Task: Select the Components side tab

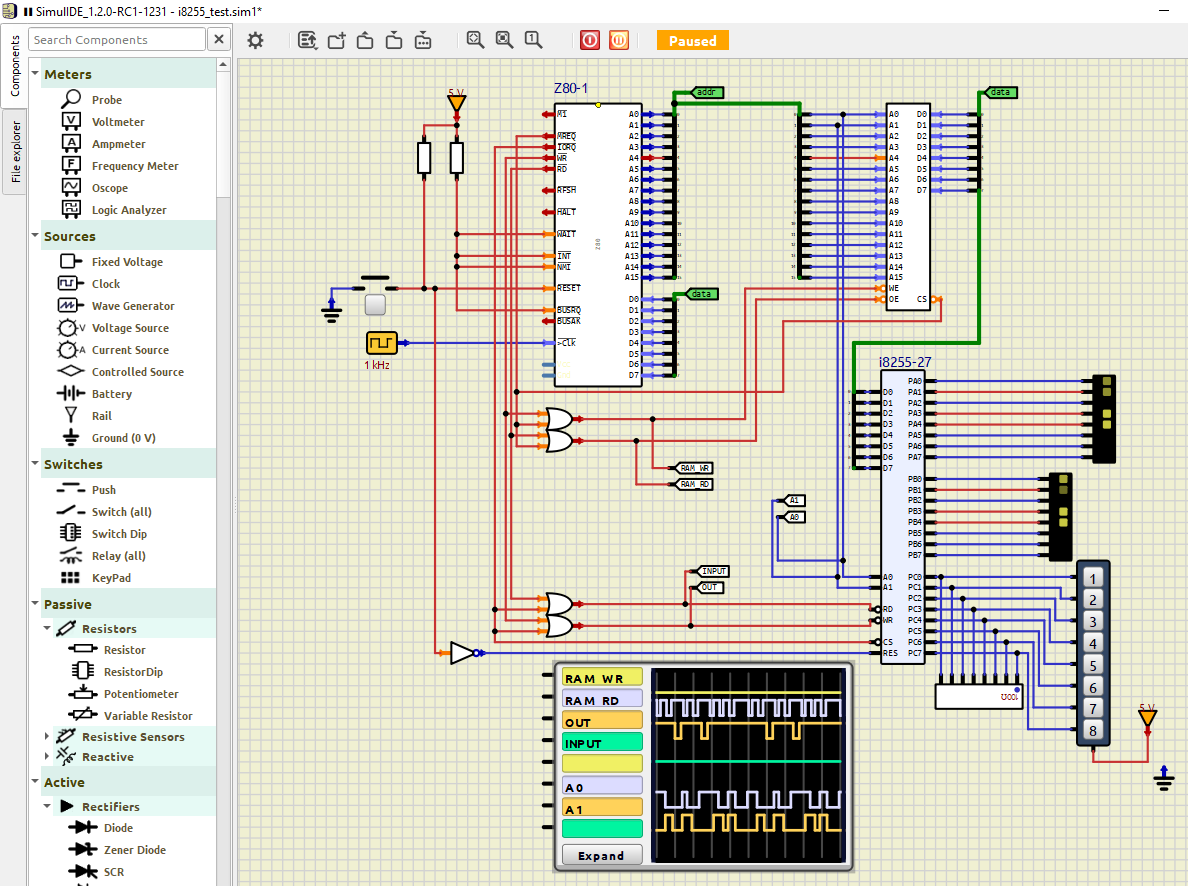Action: pyautogui.click(x=16, y=65)
